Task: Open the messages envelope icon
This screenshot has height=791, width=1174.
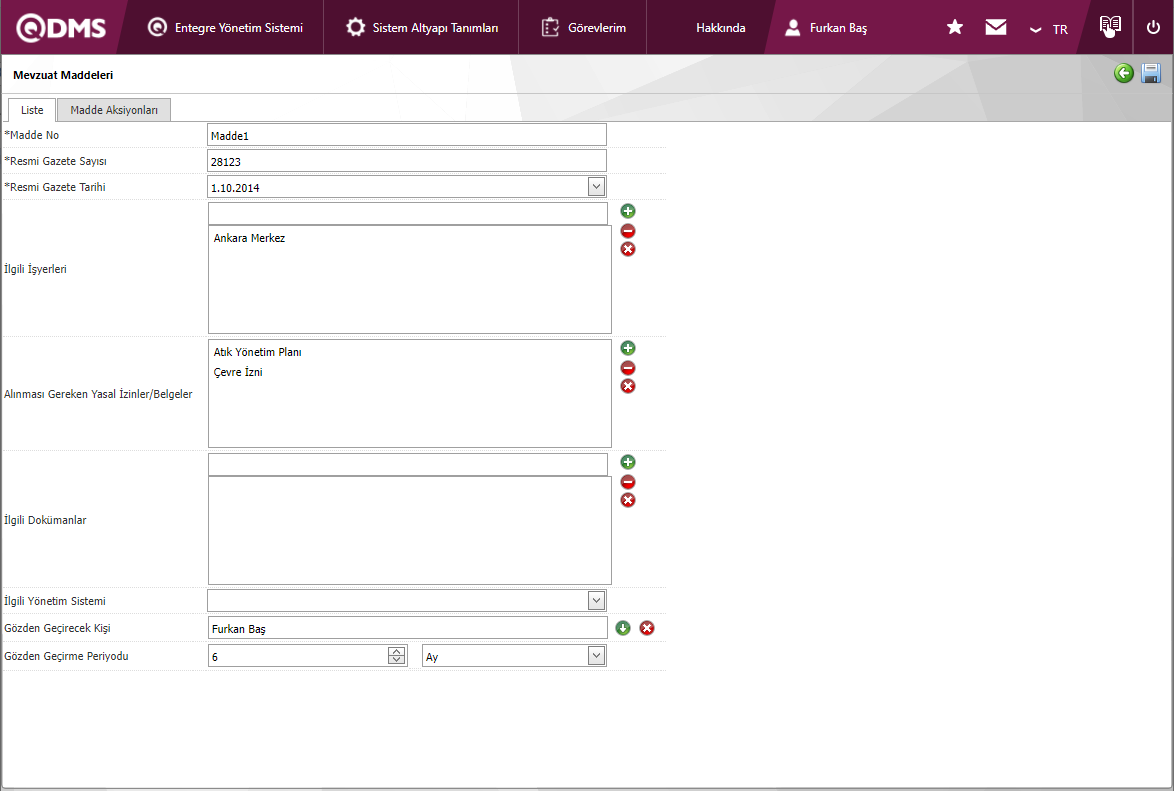Action: pyautogui.click(x=995, y=27)
